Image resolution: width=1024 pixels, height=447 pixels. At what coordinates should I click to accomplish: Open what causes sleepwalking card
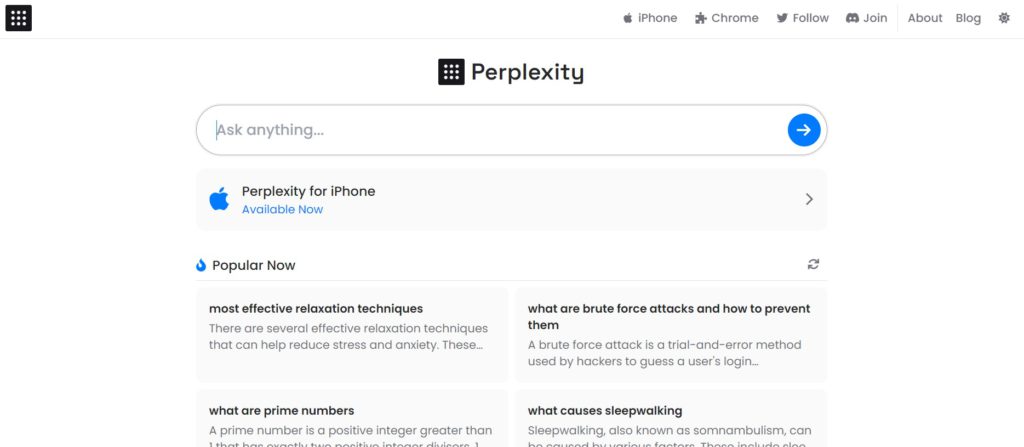pyautogui.click(x=671, y=418)
